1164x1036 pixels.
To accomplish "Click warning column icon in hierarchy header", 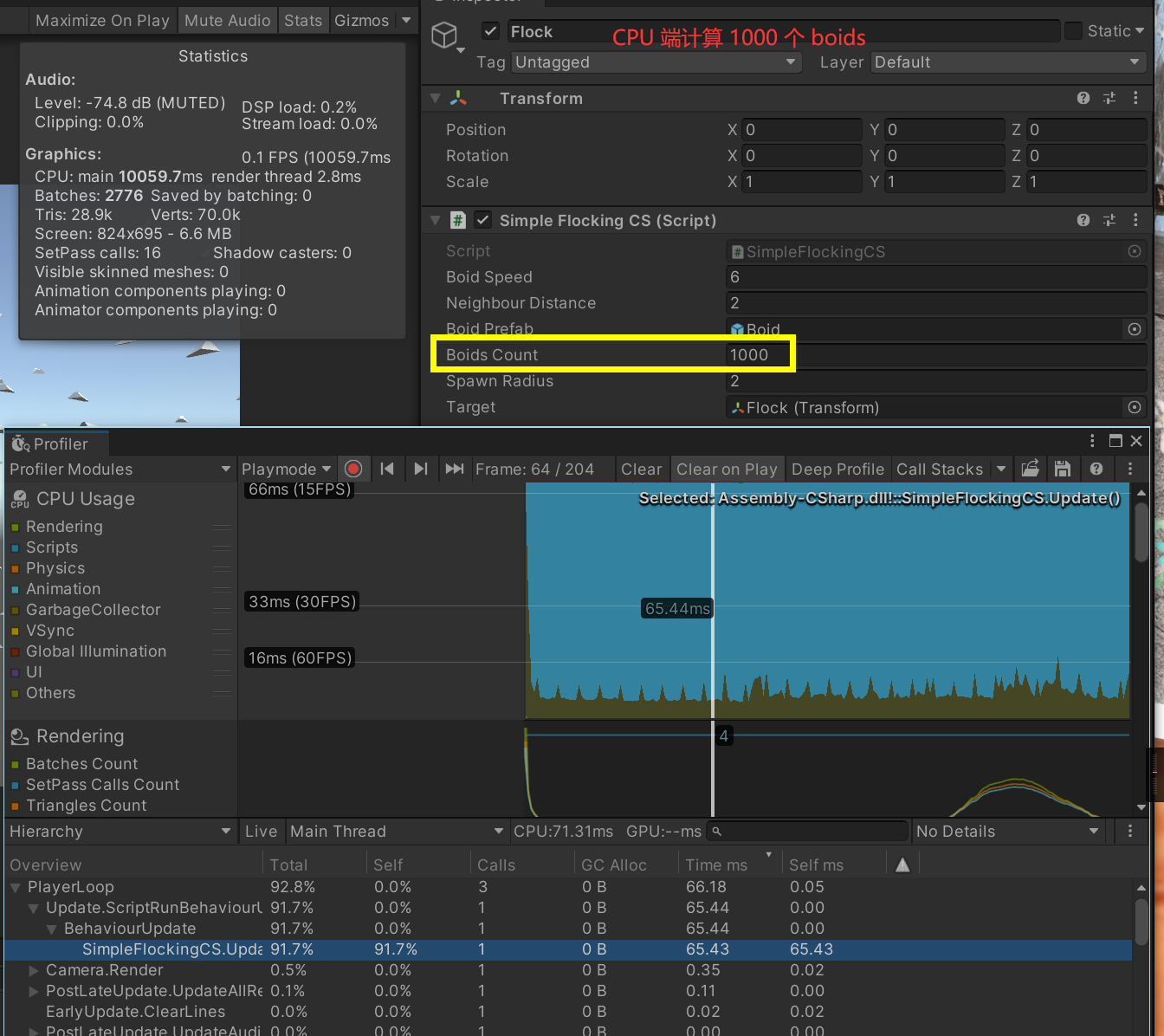I will point(902,864).
